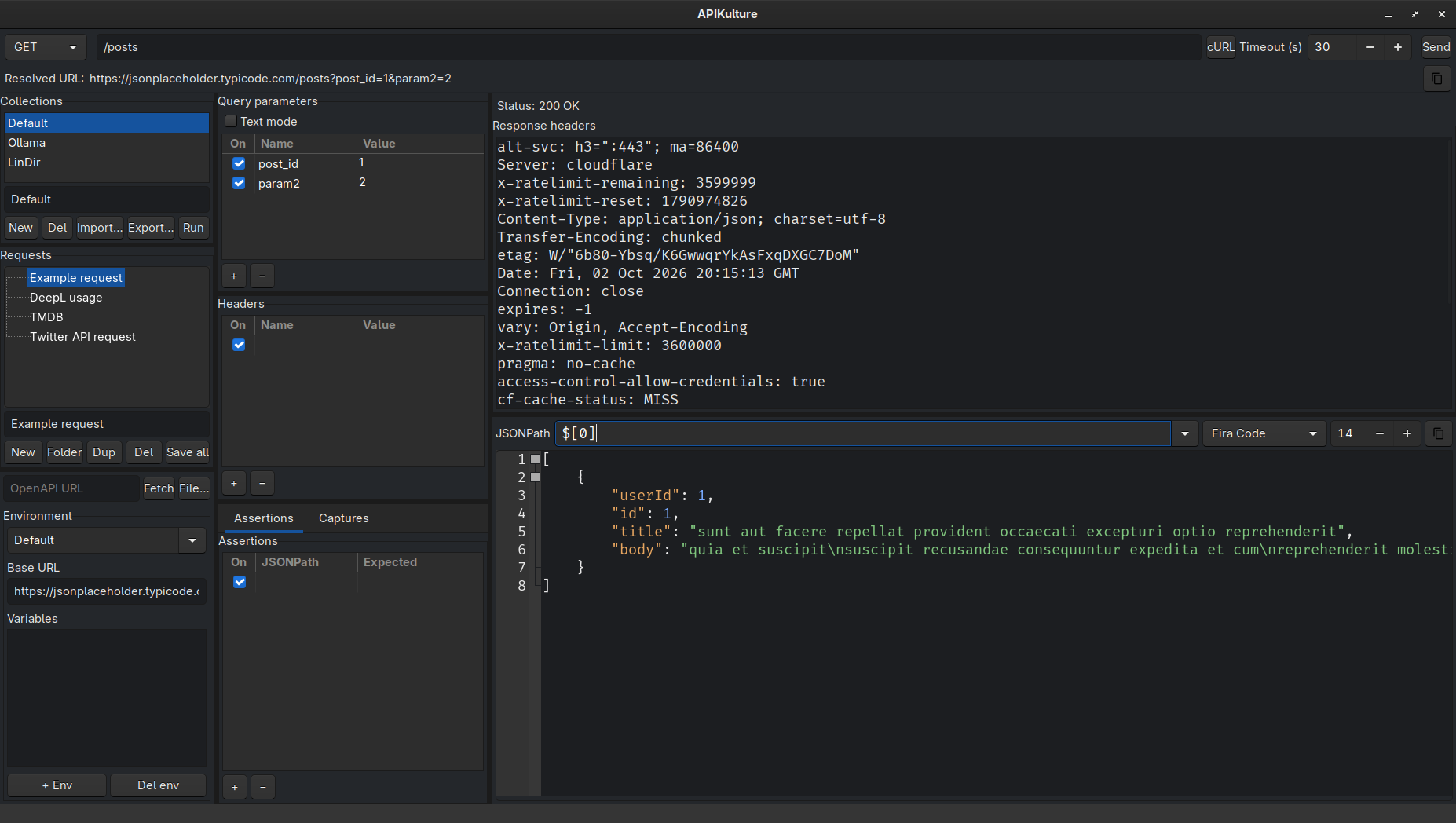
Task: Click Save all requests button
Action: pyautogui.click(x=187, y=452)
